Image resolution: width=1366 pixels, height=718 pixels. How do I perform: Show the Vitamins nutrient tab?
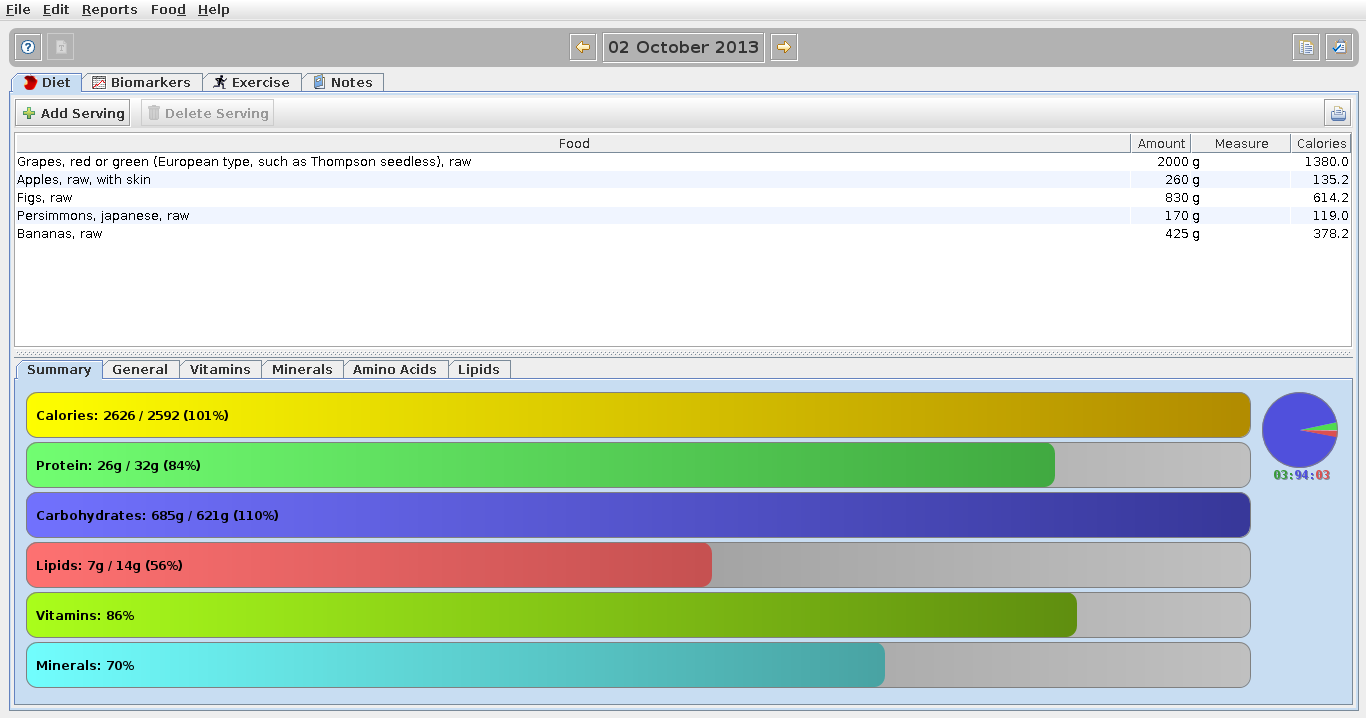click(220, 370)
